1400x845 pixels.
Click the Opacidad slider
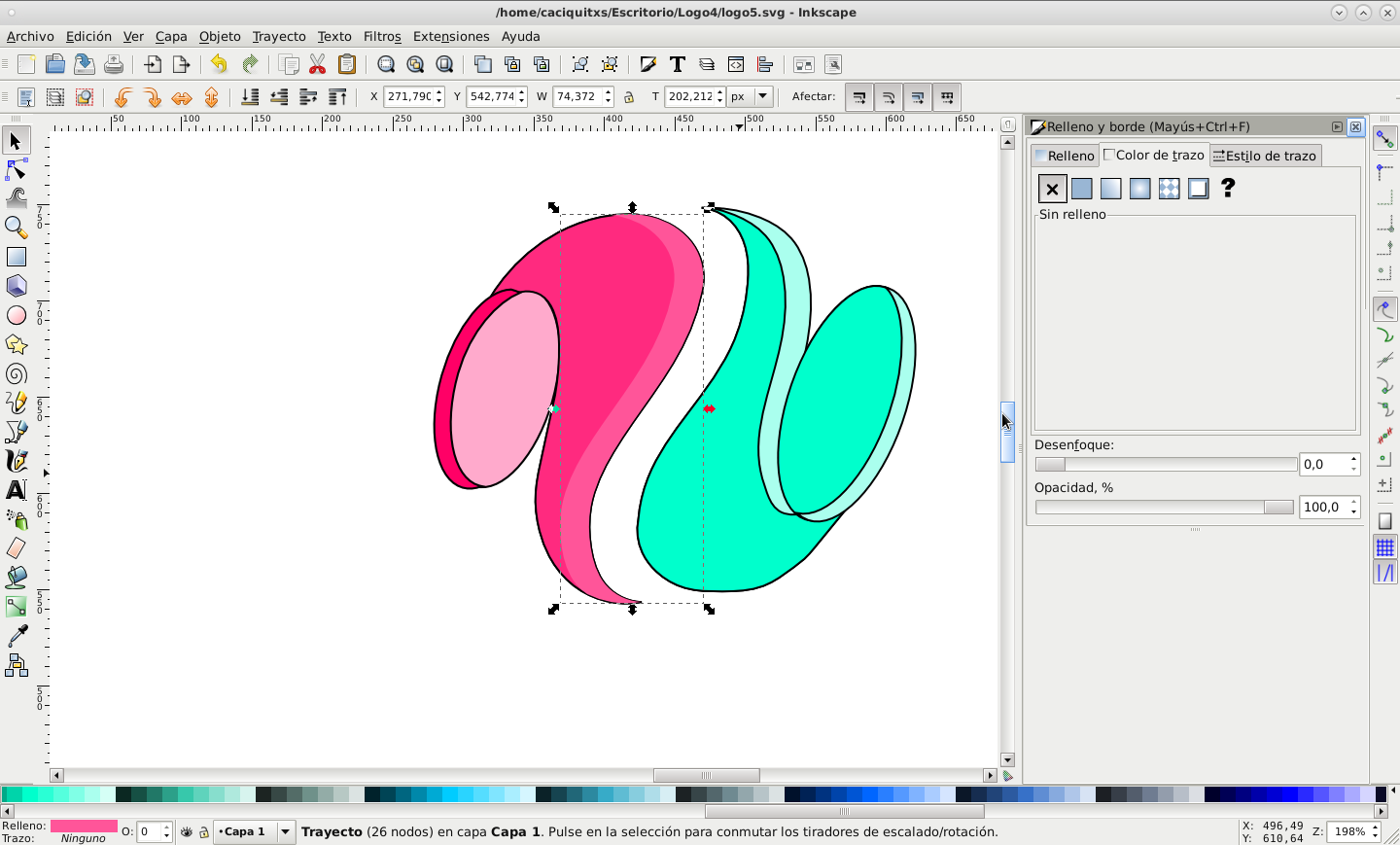tap(1164, 507)
